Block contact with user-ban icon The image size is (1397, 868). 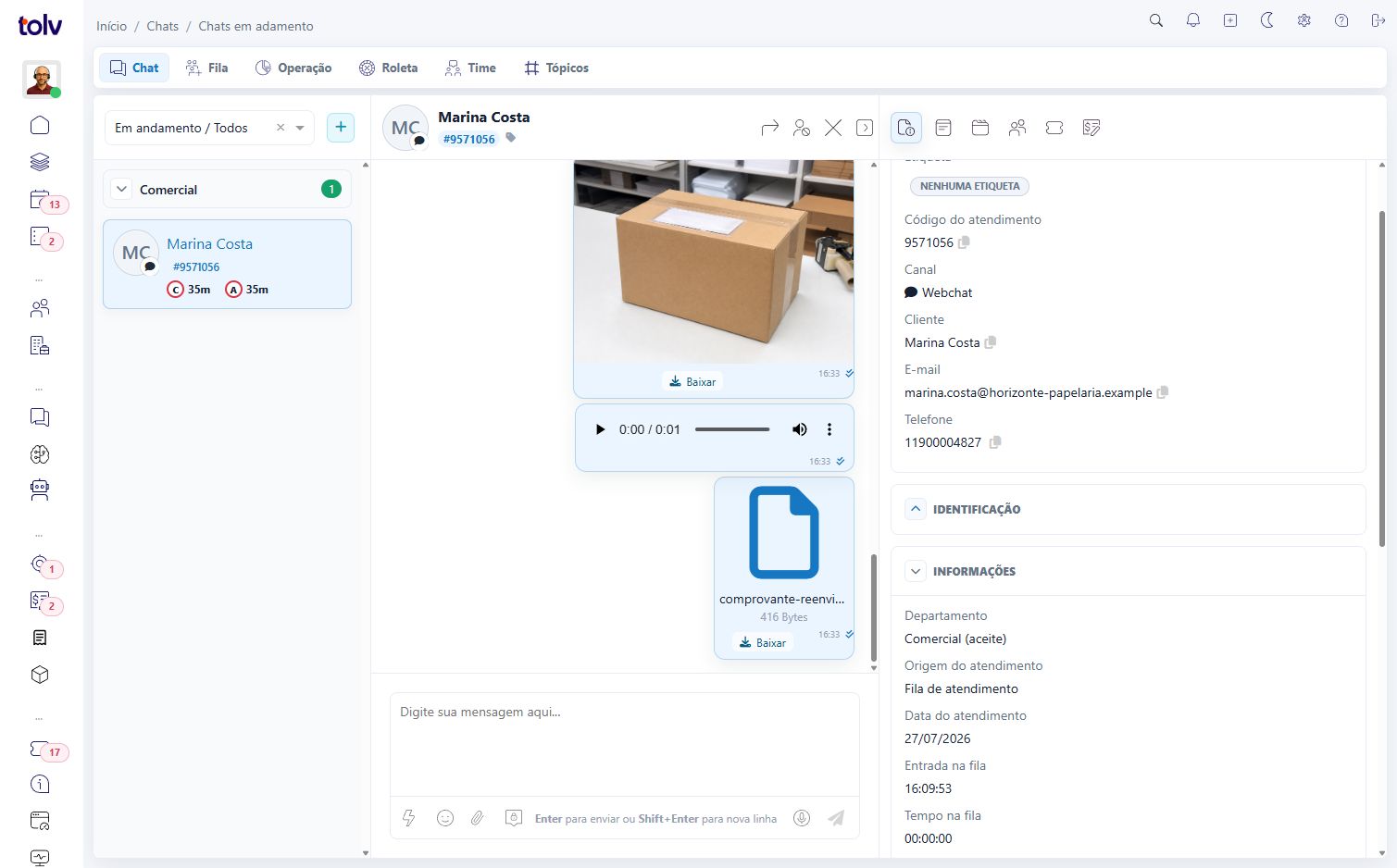tap(802, 128)
